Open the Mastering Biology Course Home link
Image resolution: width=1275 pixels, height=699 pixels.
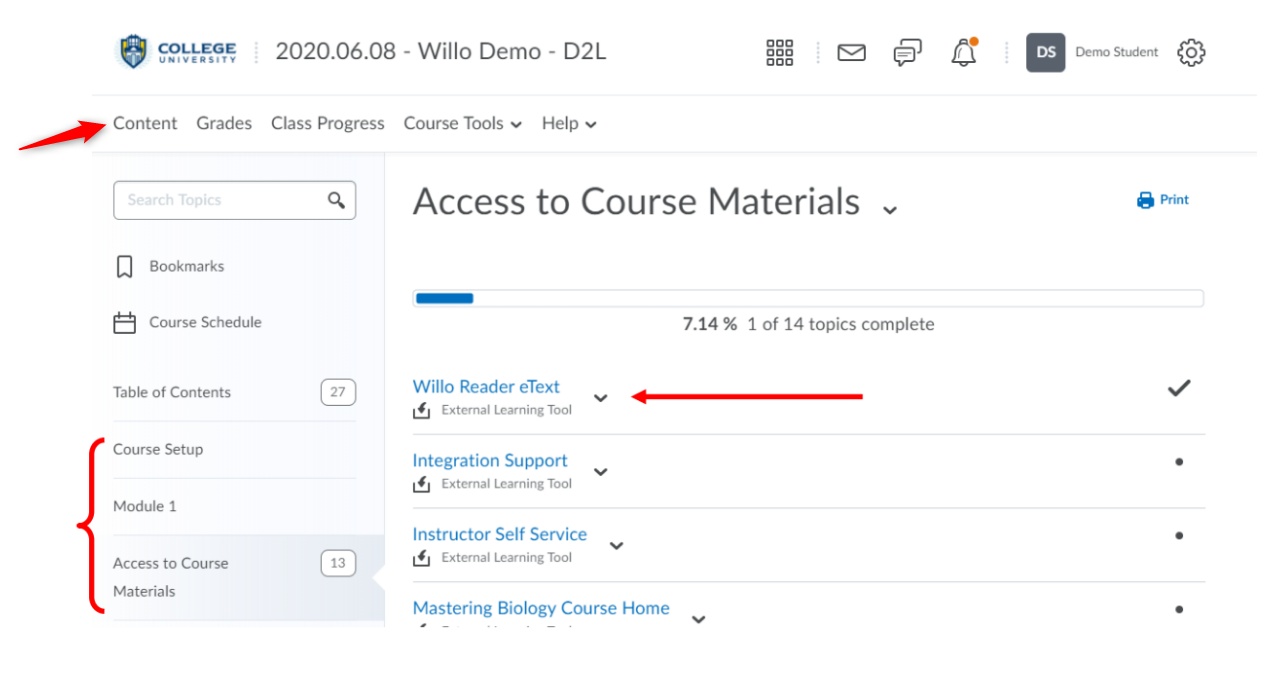click(x=541, y=608)
